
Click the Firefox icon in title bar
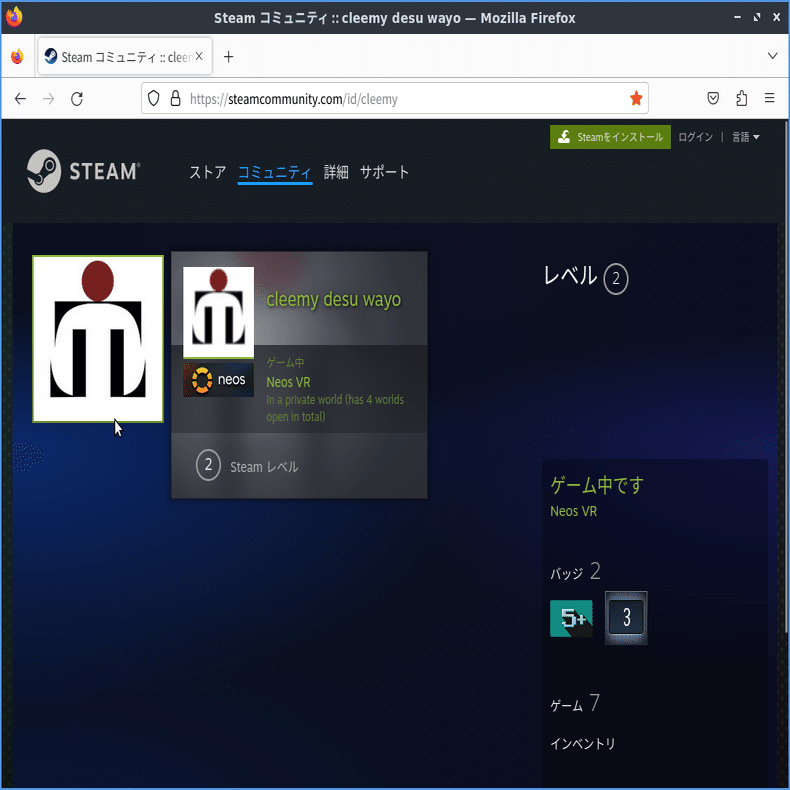(14, 17)
